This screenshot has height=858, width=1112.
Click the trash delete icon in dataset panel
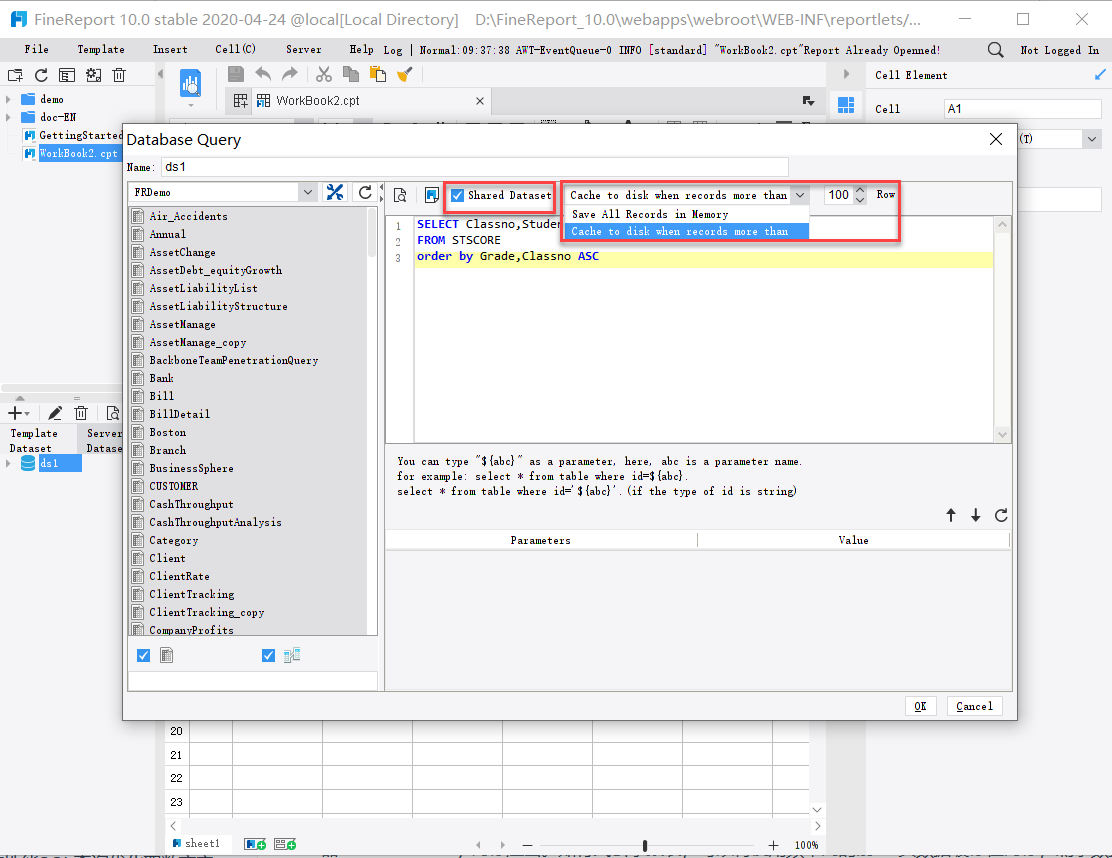tap(81, 413)
